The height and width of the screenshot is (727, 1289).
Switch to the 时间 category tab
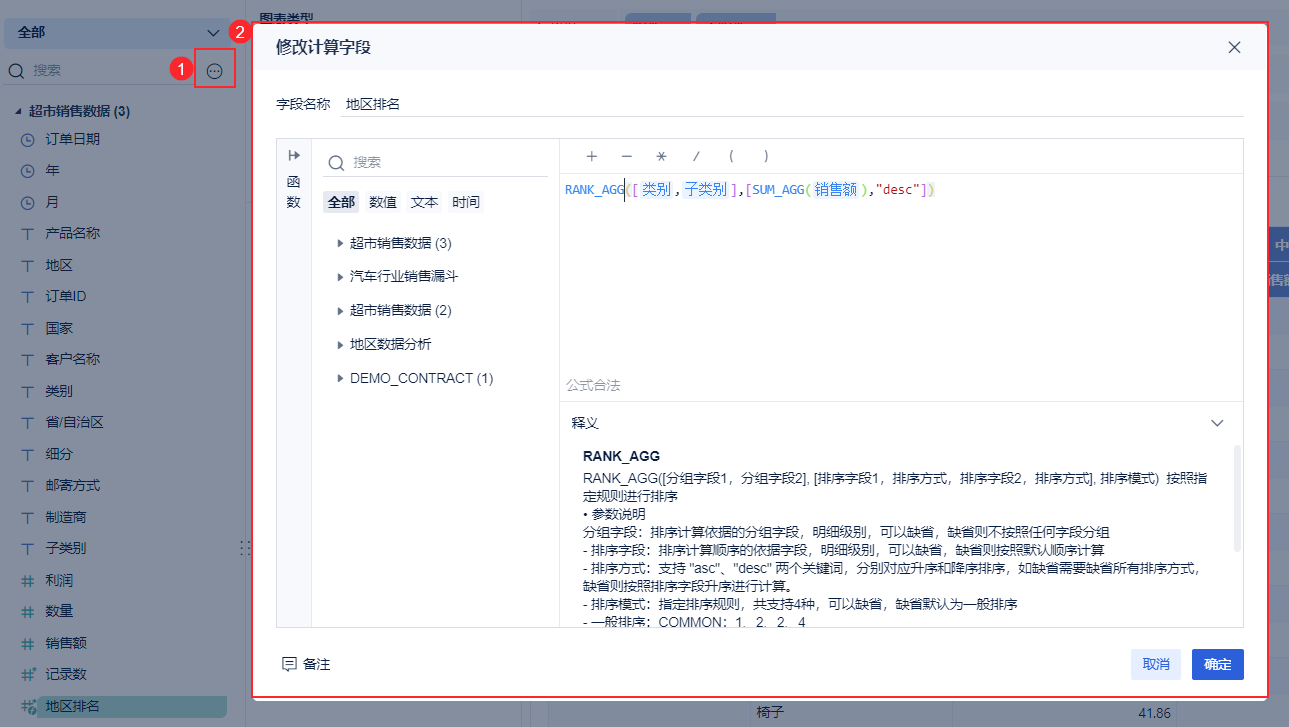(x=466, y=201)
